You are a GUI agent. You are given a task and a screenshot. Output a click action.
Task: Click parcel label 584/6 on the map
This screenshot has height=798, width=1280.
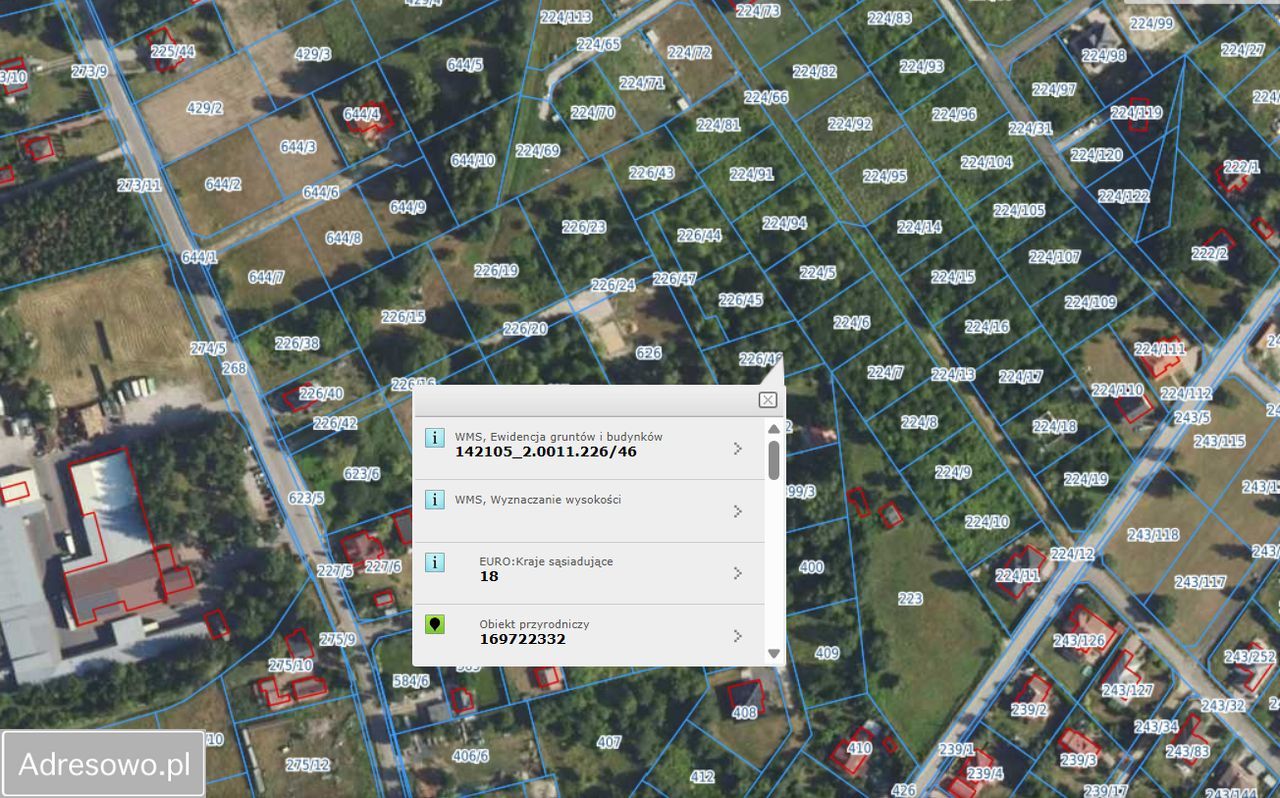pos(411,680)
